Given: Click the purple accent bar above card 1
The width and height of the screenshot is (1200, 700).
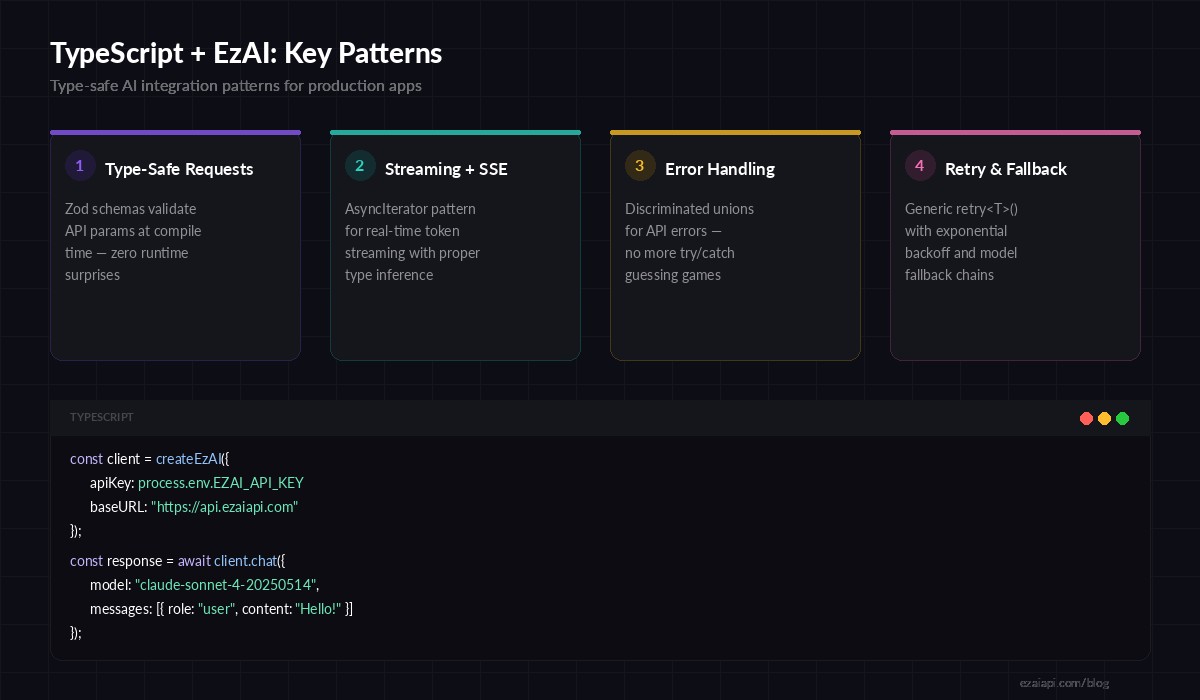Looking at the screenshot, I should 175,132.
